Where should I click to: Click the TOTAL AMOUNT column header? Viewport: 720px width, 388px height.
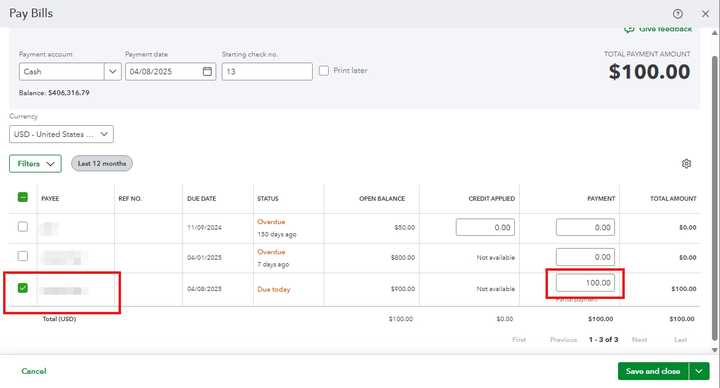(673, 199)
